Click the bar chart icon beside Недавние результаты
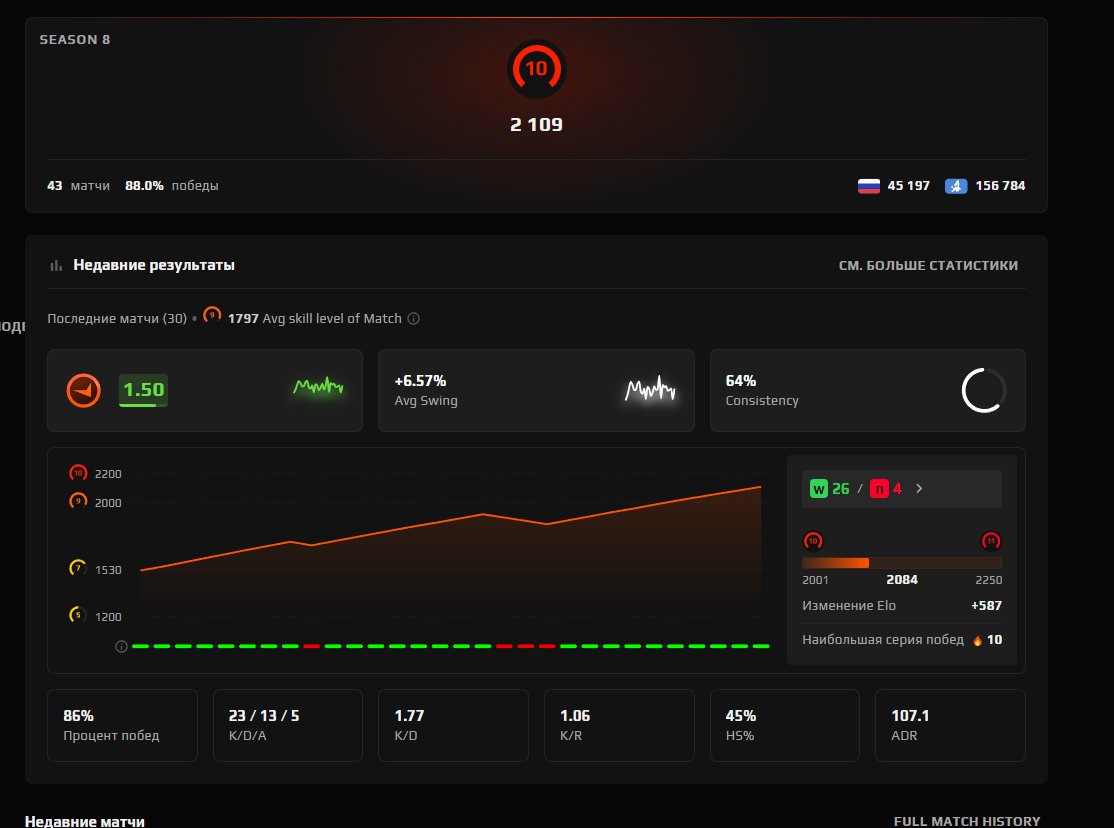Screen dimensions: 1114x828 (56, 265)
